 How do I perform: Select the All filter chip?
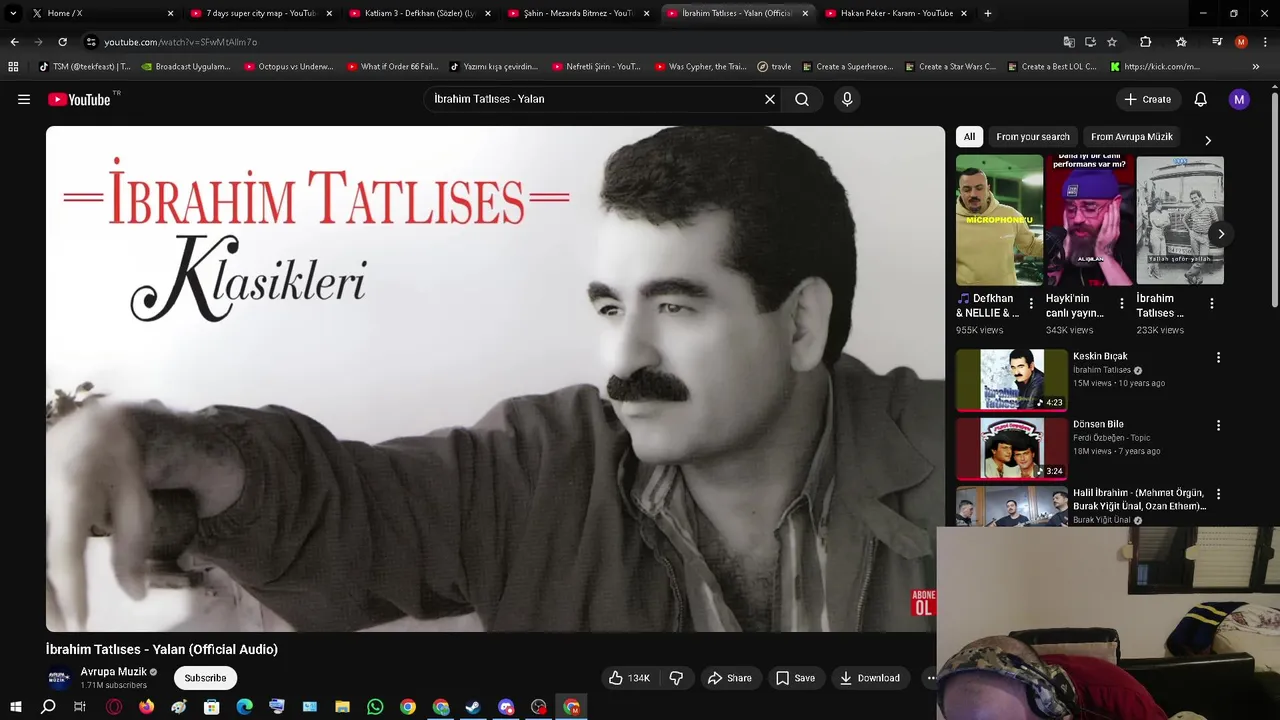[x=969, y=137]
